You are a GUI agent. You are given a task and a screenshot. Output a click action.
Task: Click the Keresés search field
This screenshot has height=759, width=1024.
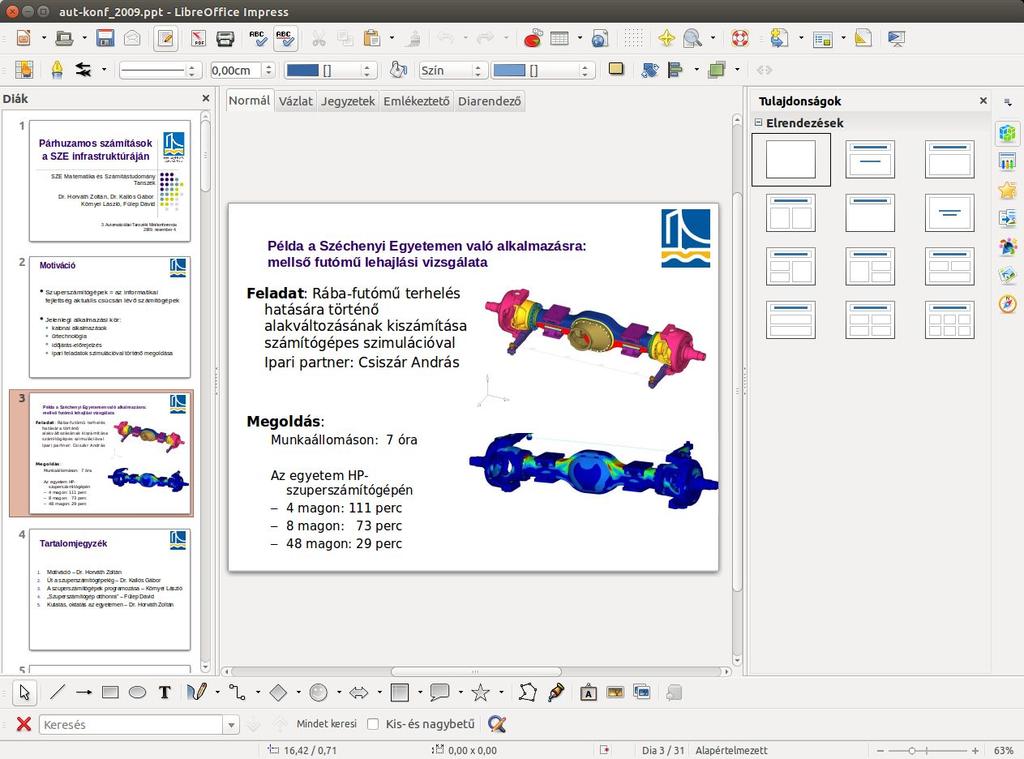point(131,724)
